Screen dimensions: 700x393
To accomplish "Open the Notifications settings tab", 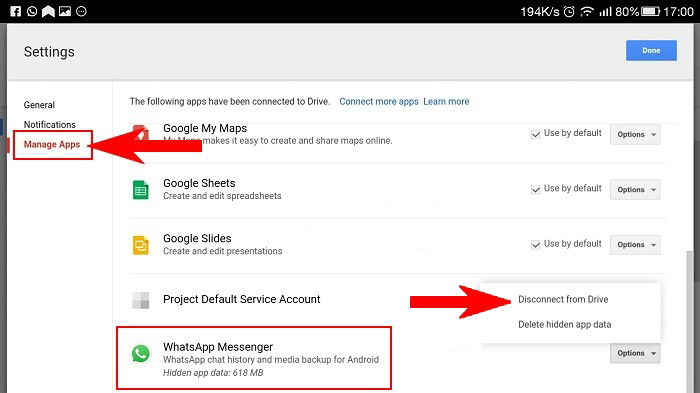I will pyautogui.click(x=50, y=125).
